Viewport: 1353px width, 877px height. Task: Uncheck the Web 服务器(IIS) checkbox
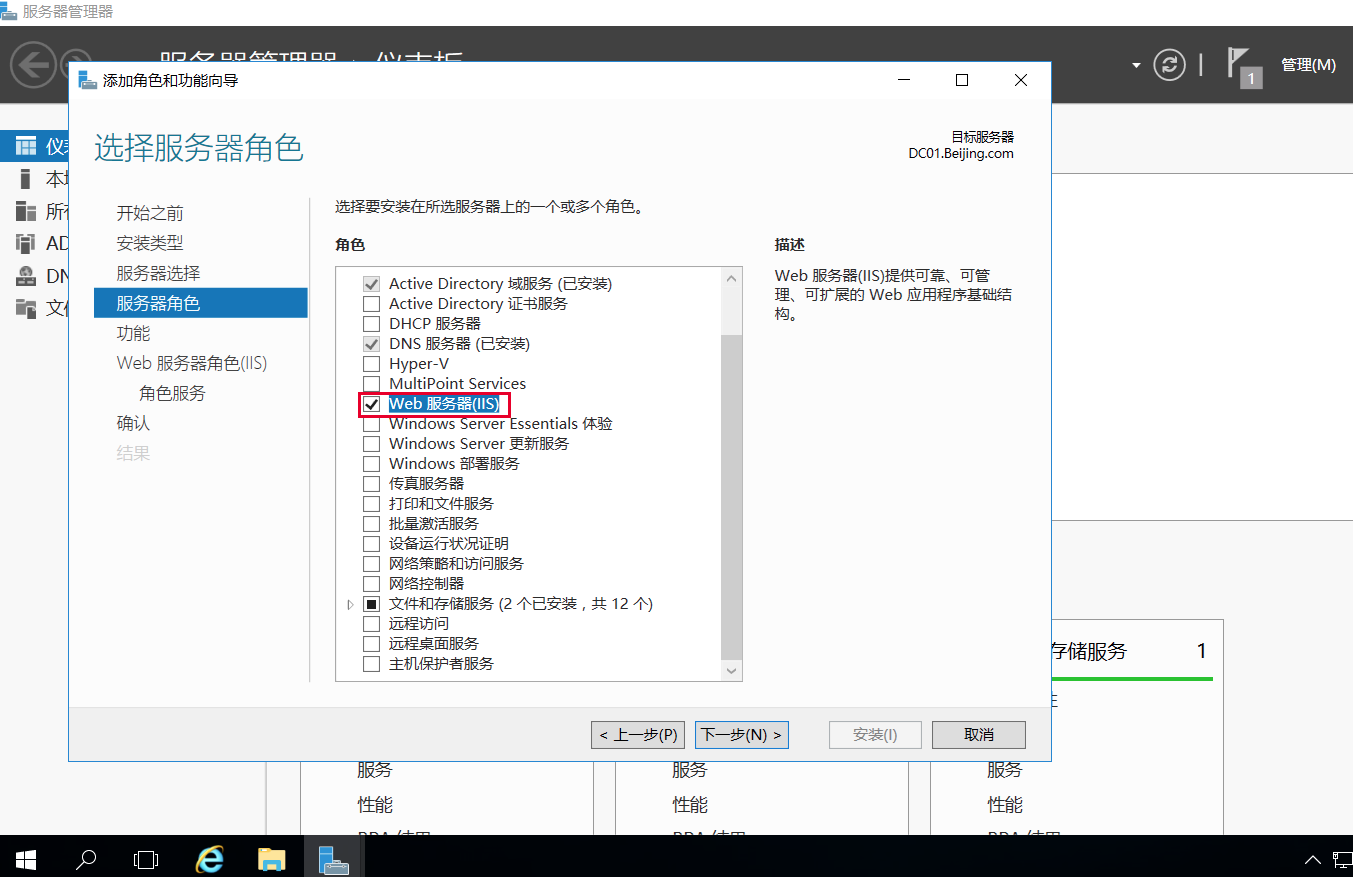coord(372,404)
